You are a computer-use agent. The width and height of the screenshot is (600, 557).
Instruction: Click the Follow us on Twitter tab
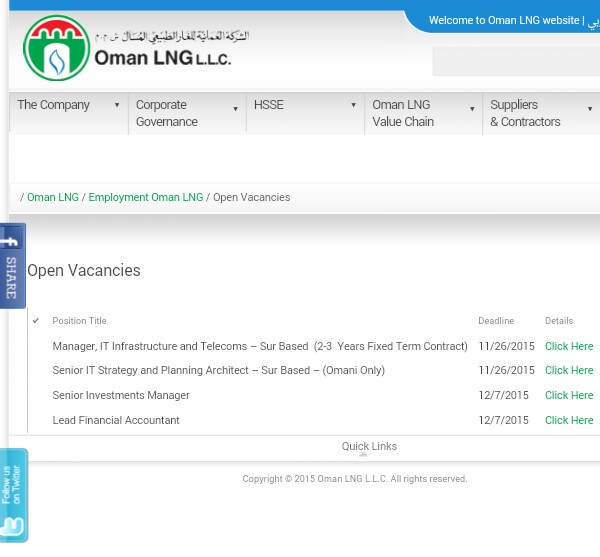pos(13,496)
